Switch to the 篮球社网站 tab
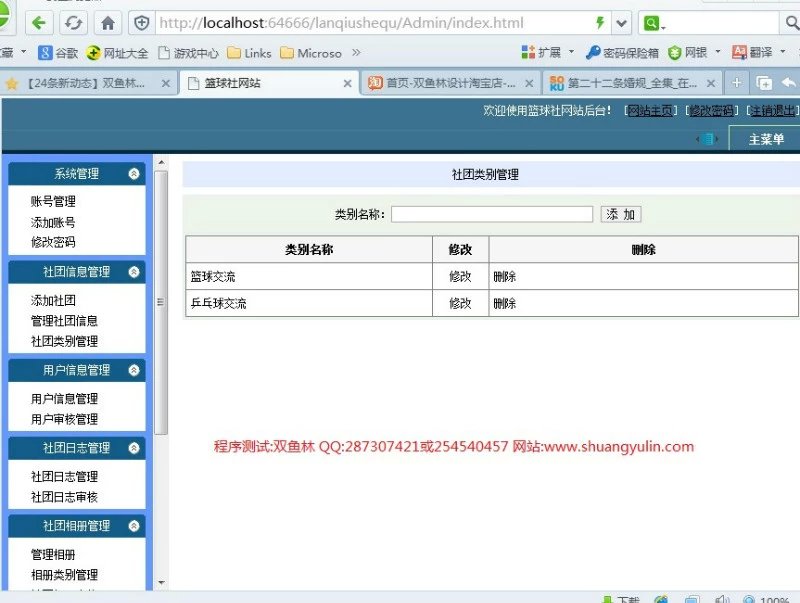This screenshot has width=800, height=603. pyautogui.click(x=267, y=83)
